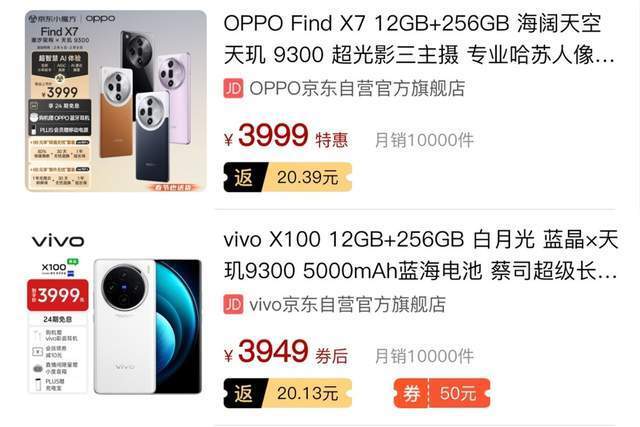Image resolution: width=640 pixels, height=427 pixels.
Task: Open the OPPO Find X7 product thumbnail
Action: (x=116, y=101)
